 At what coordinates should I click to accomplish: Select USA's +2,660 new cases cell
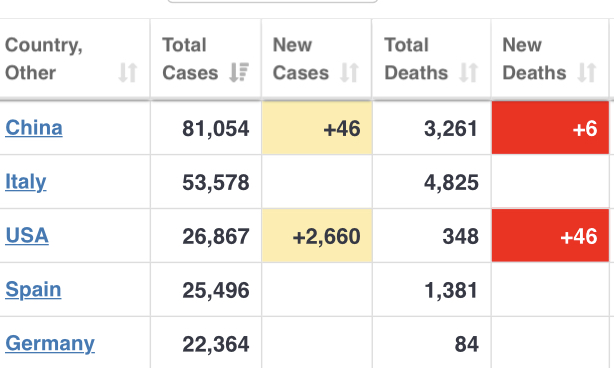[x=317, y=235]
